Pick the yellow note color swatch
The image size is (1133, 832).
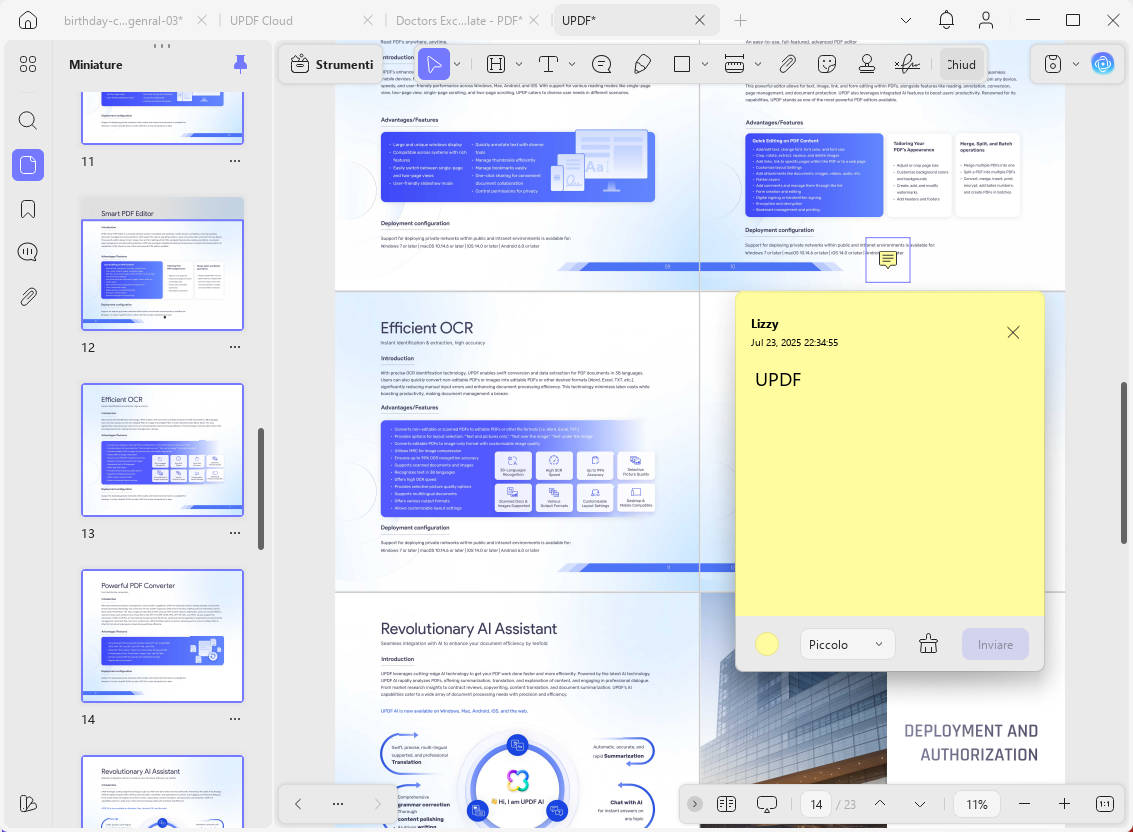tap(767, 644)
